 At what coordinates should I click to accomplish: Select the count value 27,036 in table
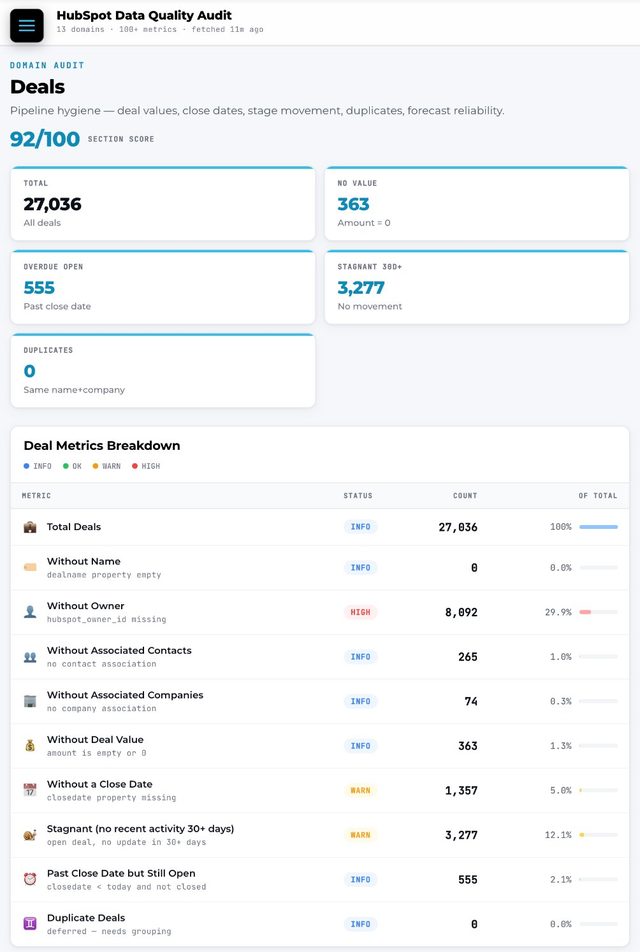click(x=458, y=528)
